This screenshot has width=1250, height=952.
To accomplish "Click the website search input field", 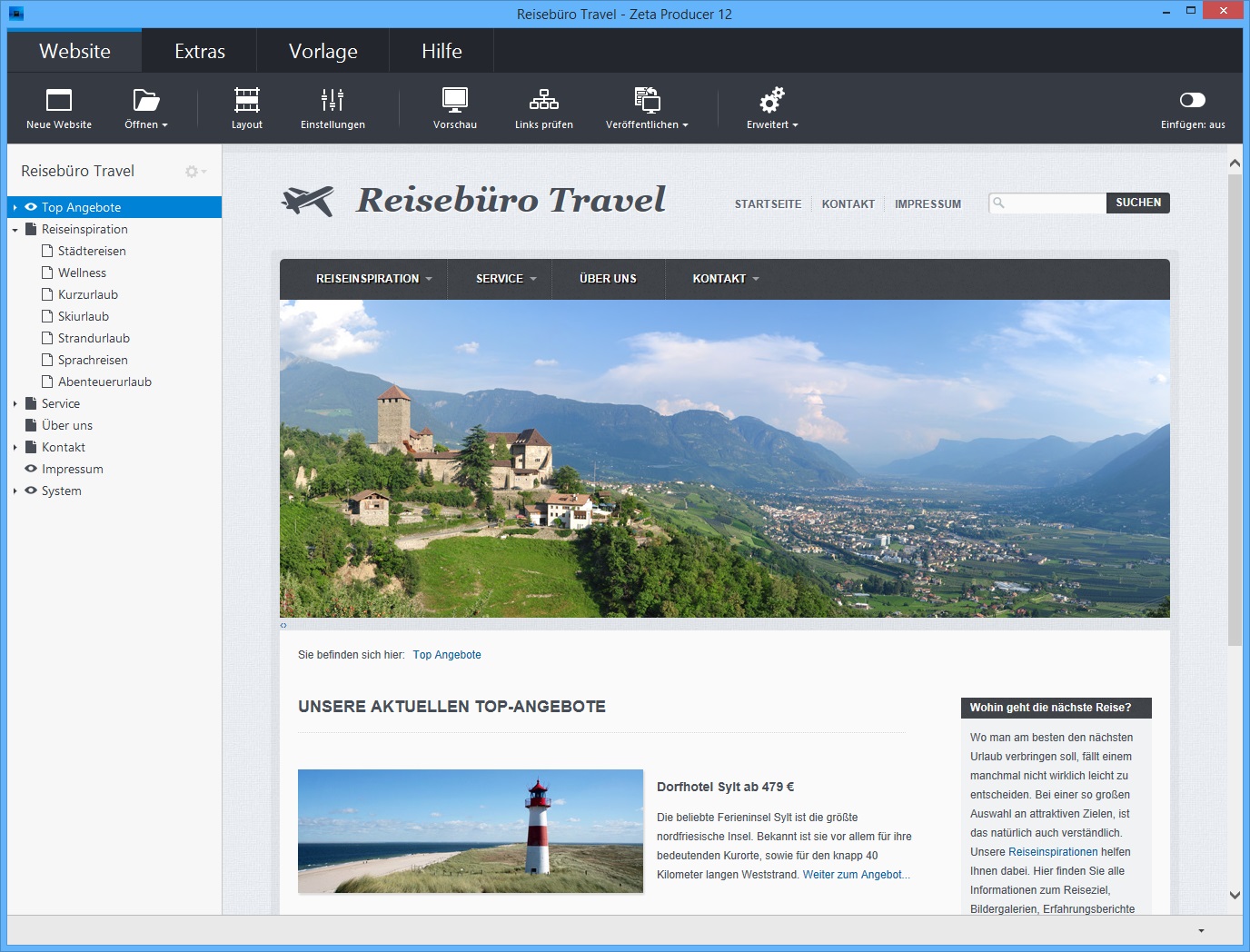I will (1054, 203).
